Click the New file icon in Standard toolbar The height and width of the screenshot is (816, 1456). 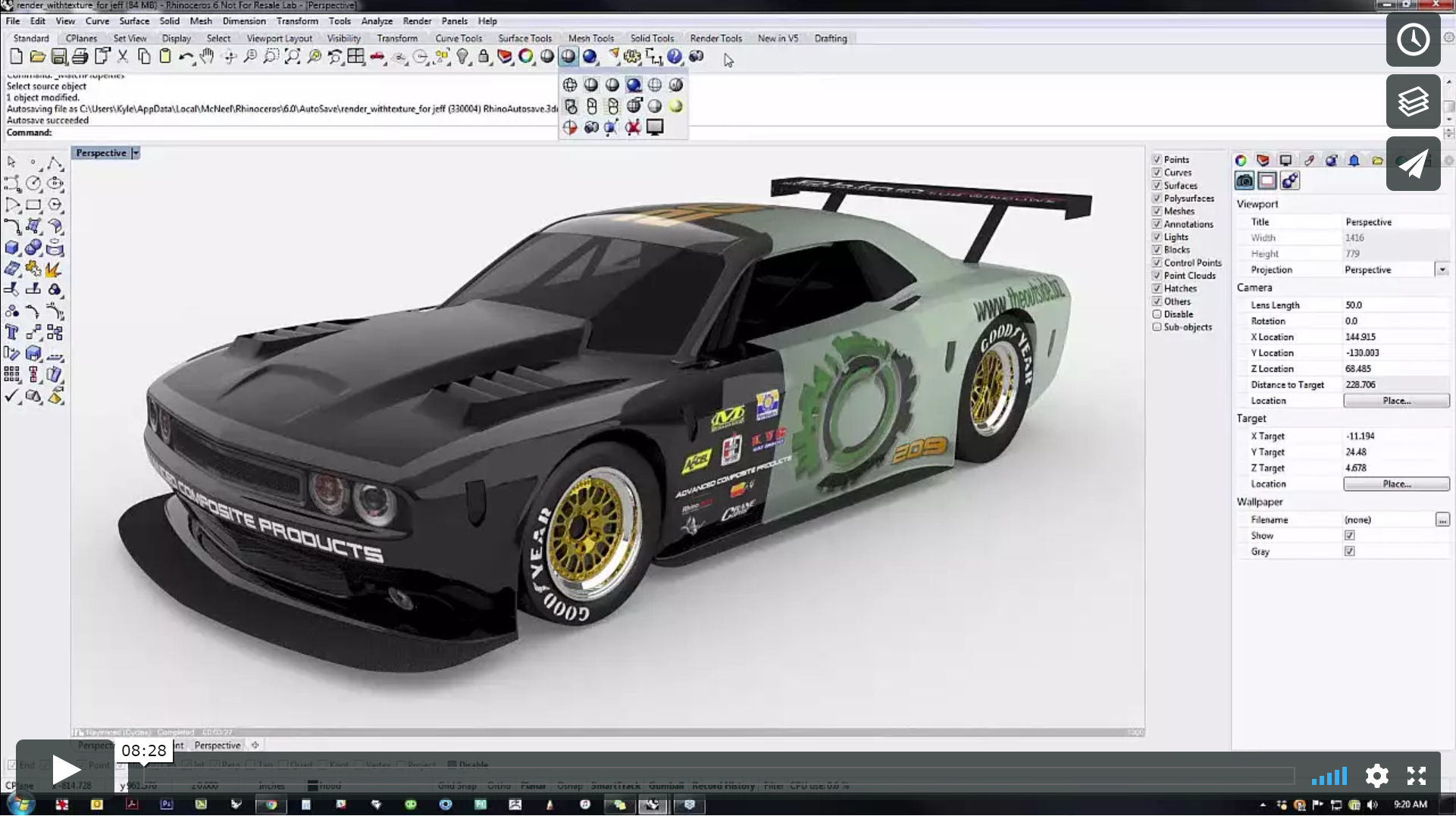16,57
